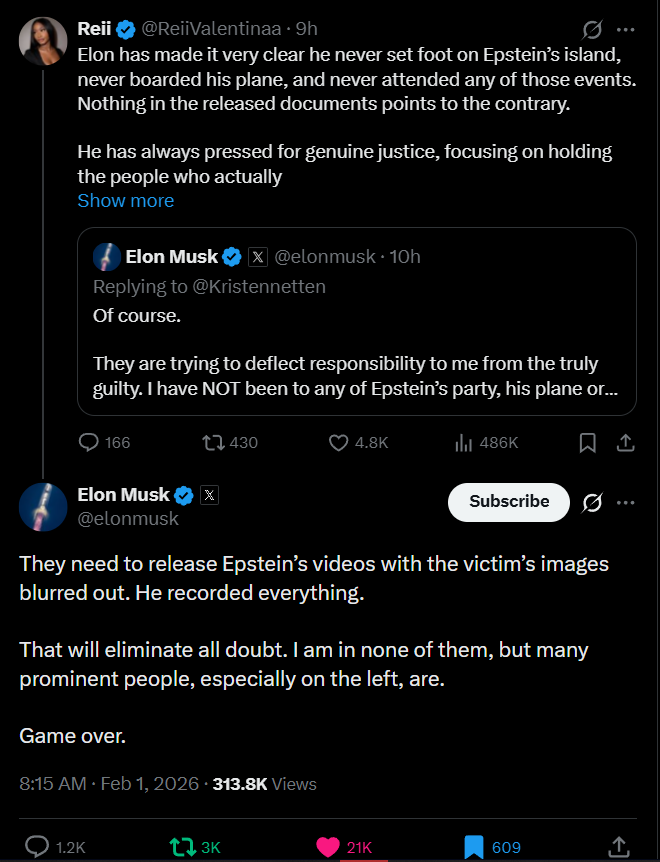The width and height of the screenshot is (660, 862).
Task: View analytics for Reii's post
Action: (x=463, y=442)
